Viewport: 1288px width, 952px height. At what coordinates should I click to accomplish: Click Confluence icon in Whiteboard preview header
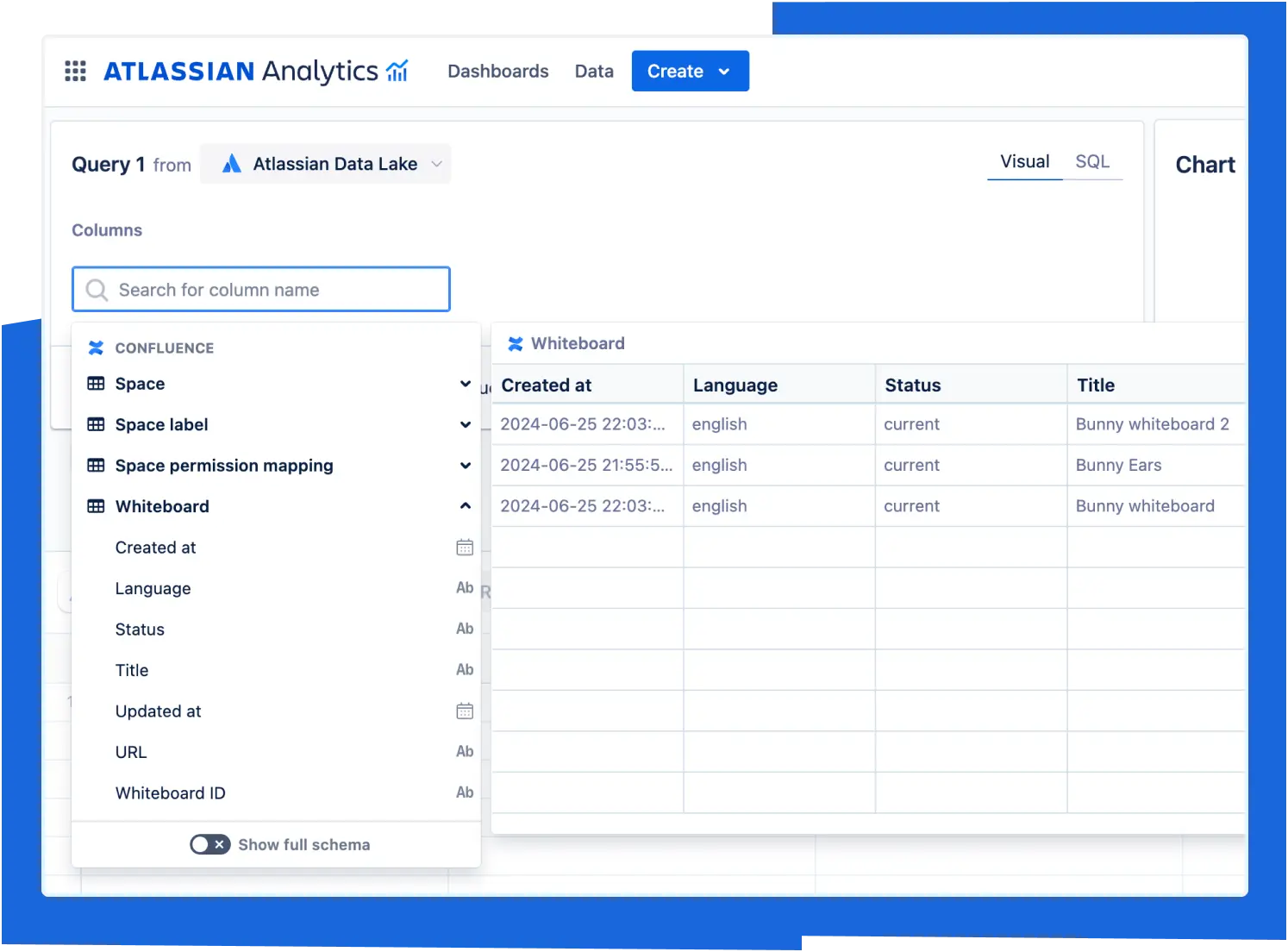click(516, 344)
